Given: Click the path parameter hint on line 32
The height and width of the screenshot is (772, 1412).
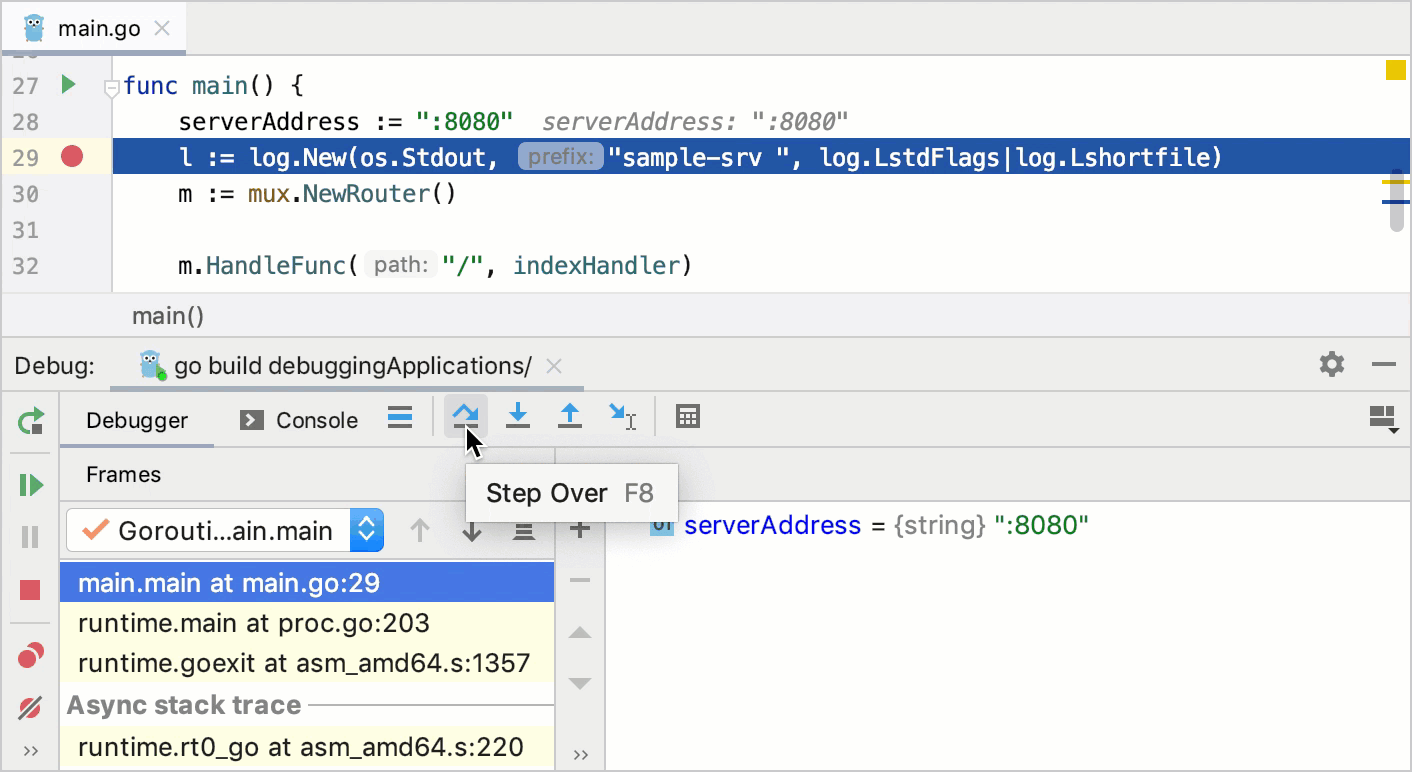Looking at the screenshot, I should [401, 266].
